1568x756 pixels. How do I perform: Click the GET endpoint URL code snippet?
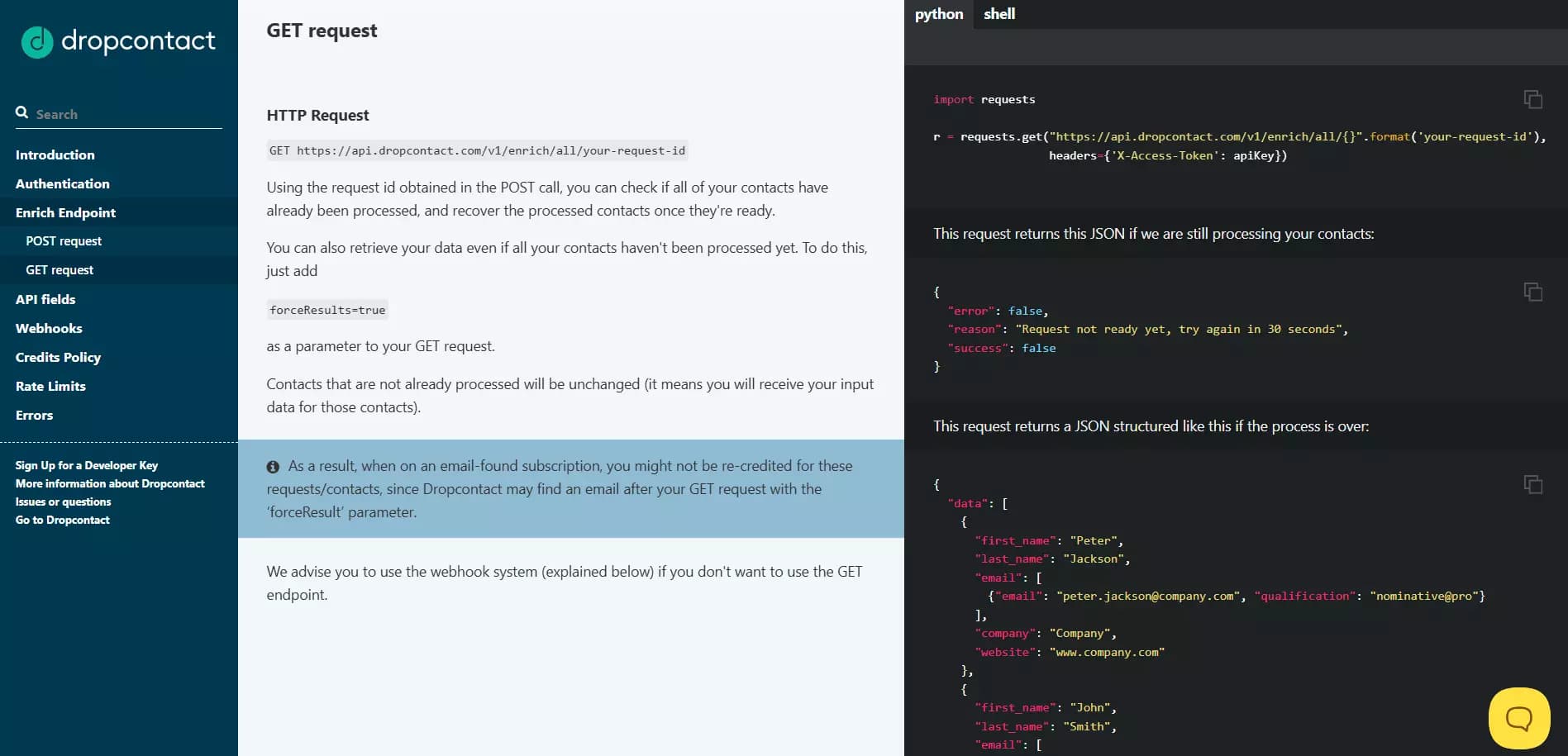[477, 150]
